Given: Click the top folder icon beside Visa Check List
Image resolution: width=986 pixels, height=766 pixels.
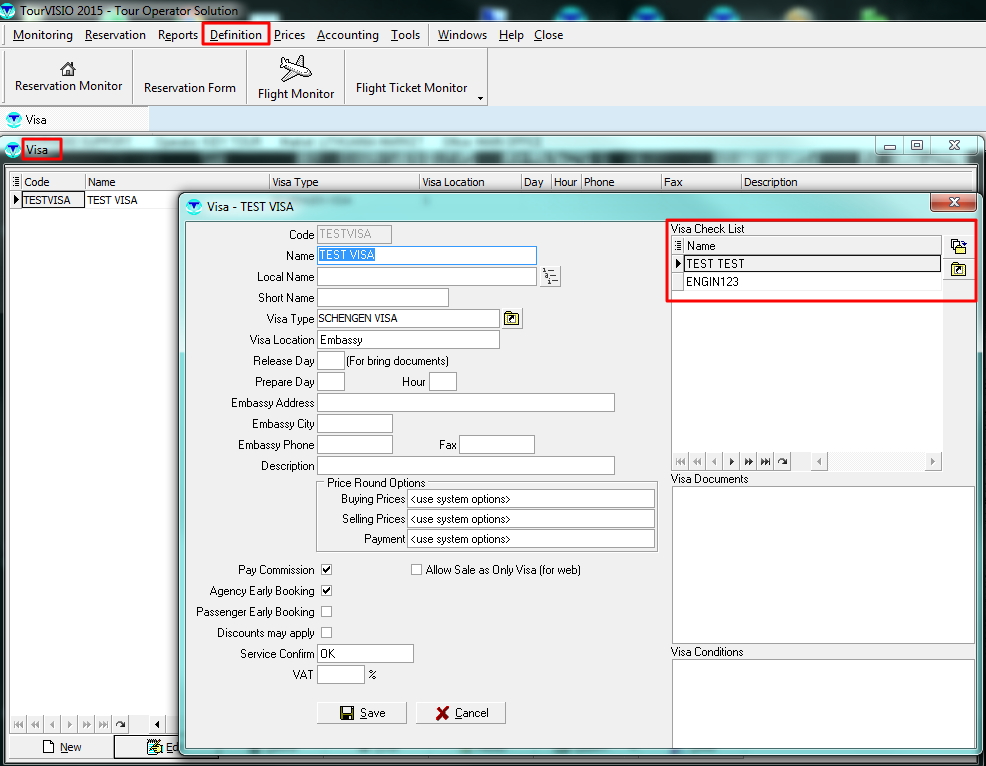Looking at the screenshot, I should click(x=958, y=246).
